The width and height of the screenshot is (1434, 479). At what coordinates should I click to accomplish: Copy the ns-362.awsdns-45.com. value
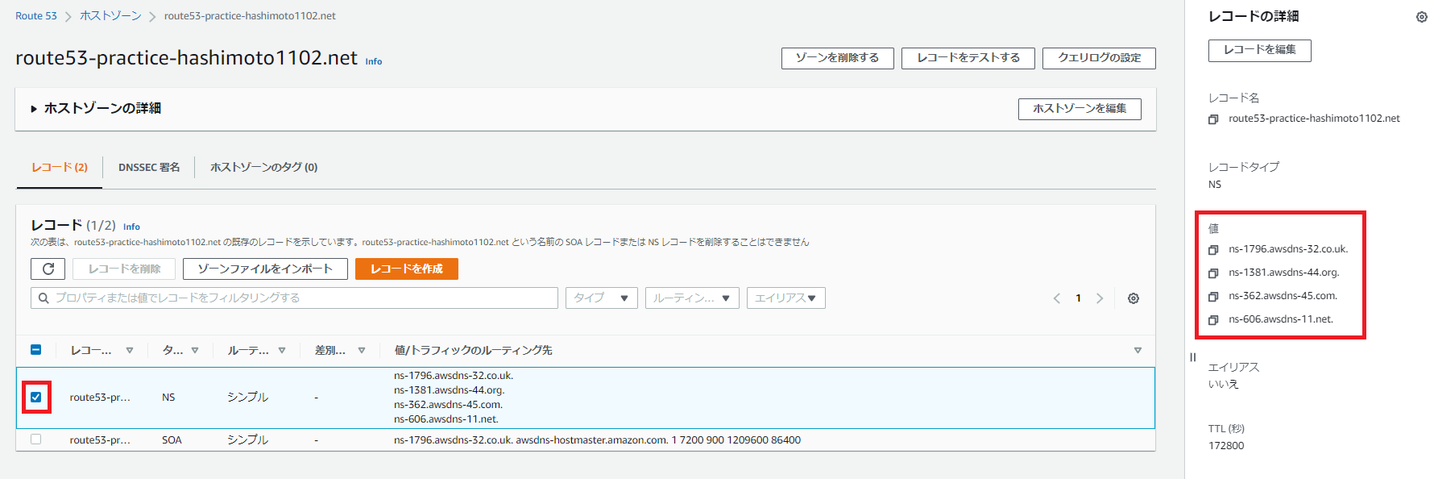tap(1213, 297)
